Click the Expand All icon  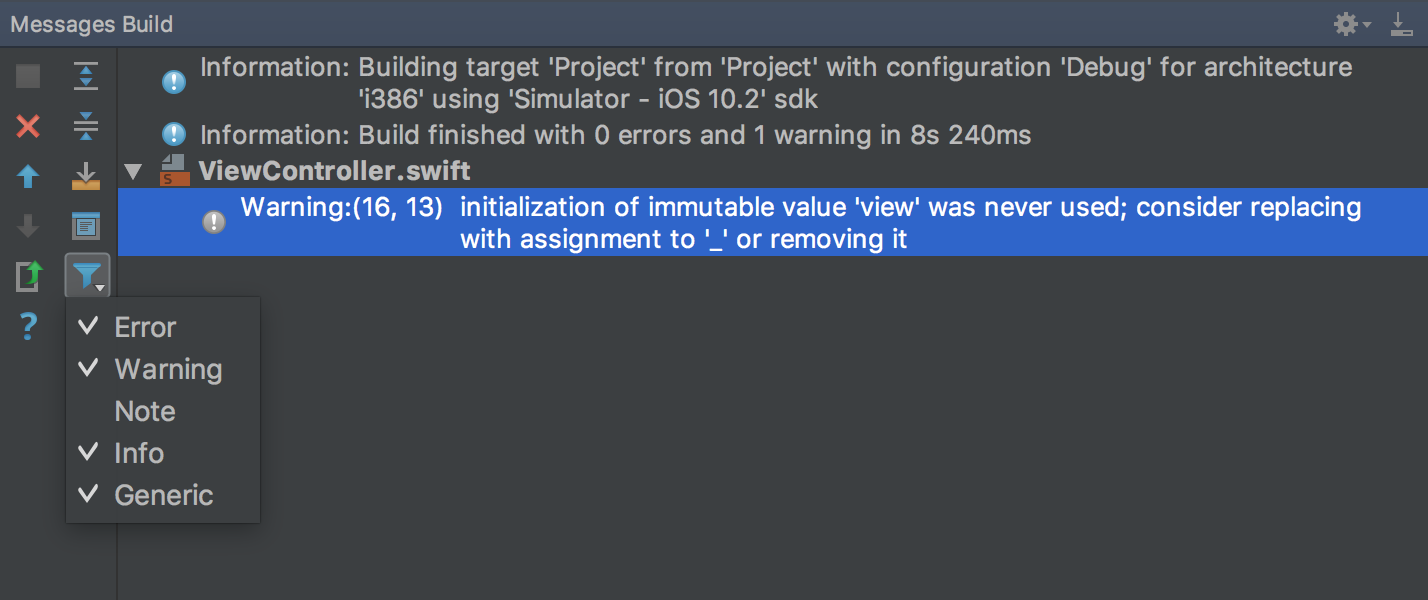pyautogui.click(x=86, y=76)
